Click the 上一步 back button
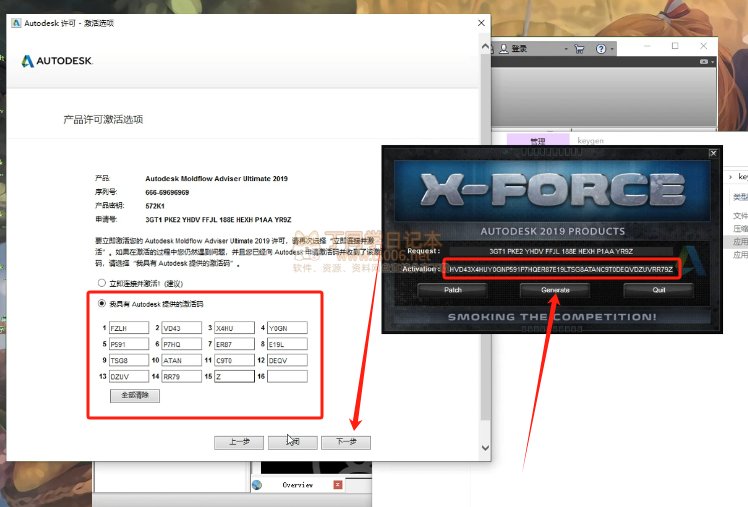This screenshot has width=748, height=507. pos(239,442)
